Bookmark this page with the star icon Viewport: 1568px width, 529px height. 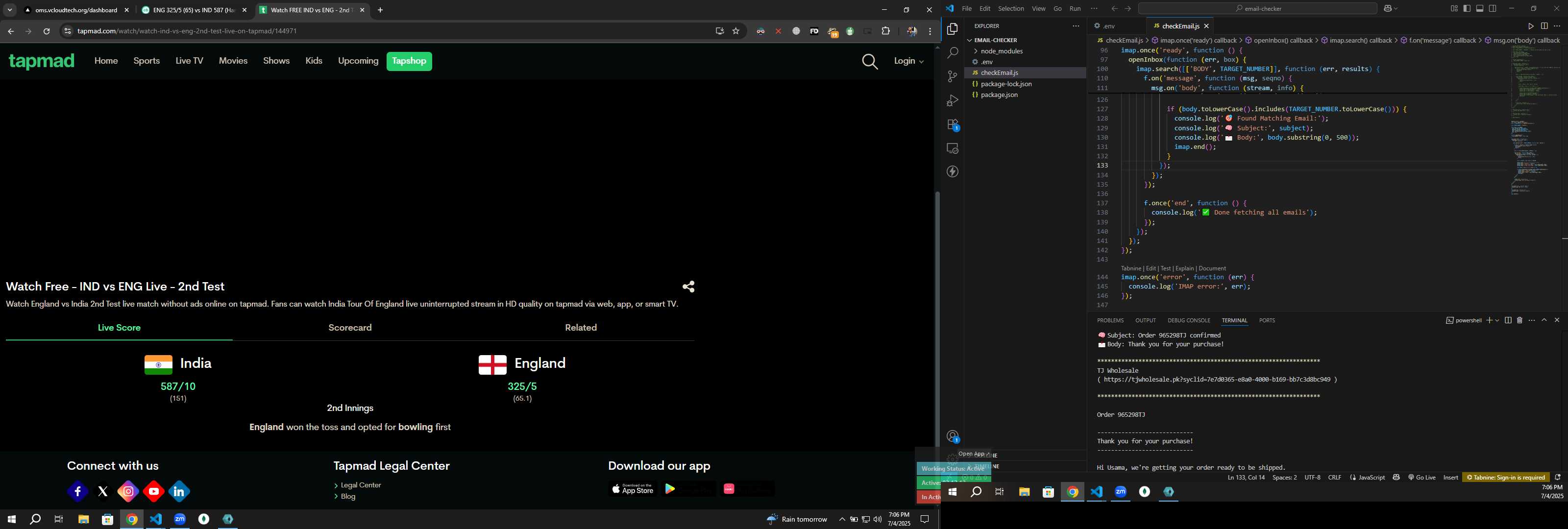coord(736,31)
